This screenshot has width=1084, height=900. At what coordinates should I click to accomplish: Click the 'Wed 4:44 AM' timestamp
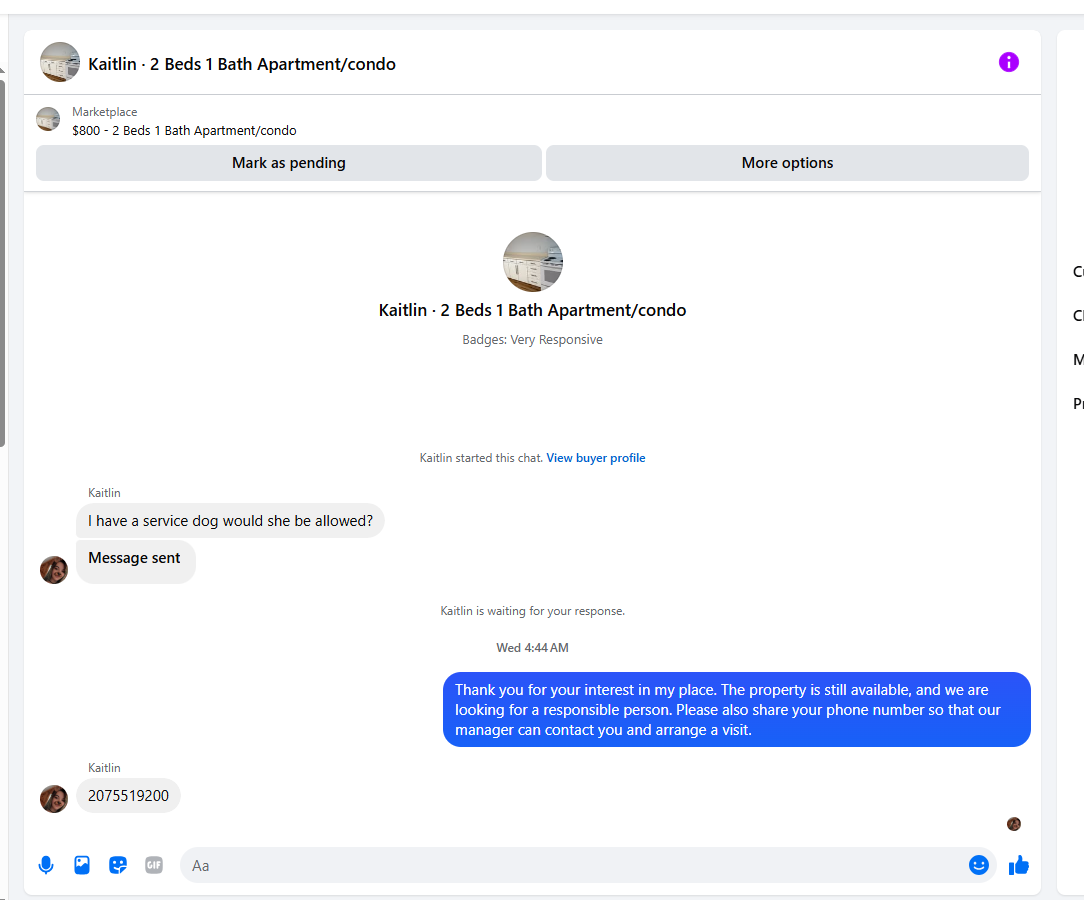[x=532, y=648]
